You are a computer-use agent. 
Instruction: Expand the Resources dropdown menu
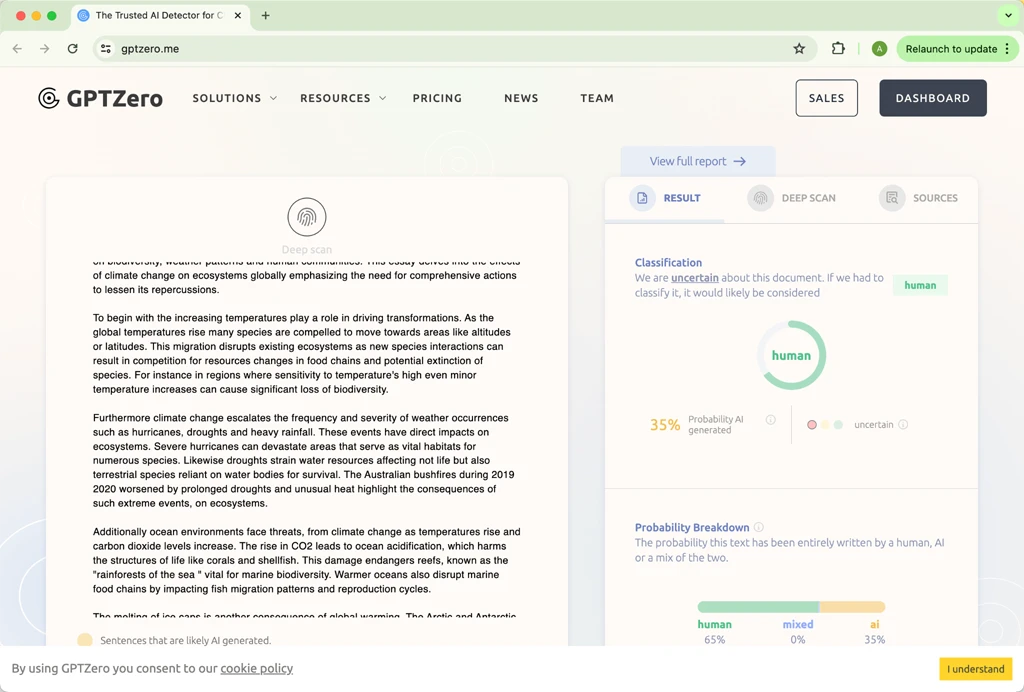(343, 98)
